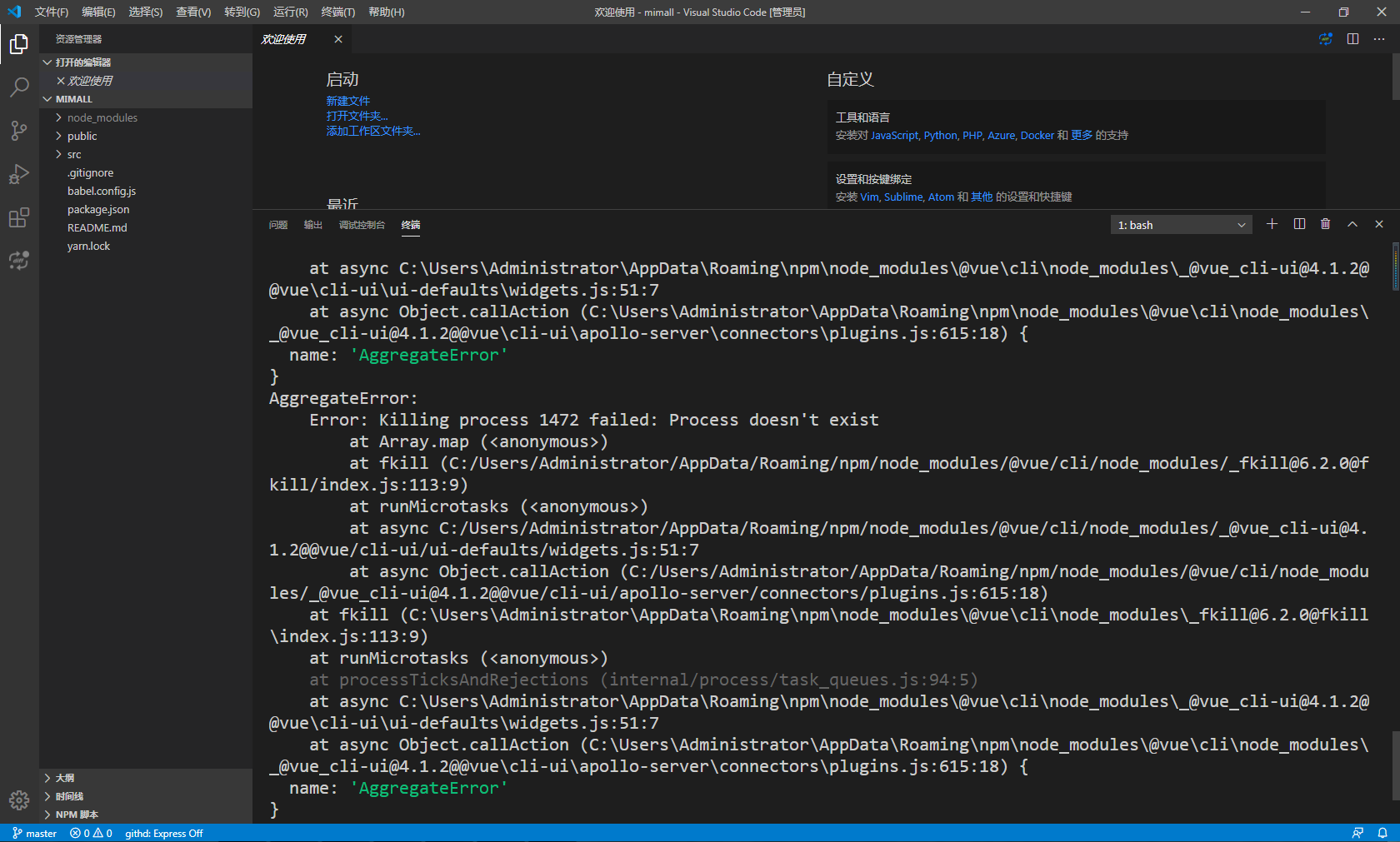Image resolution: width=1400 pixels, height=842 pixels.
Task: Toggle githd: Express Off in status bar
Action: (x=164, y=833)
